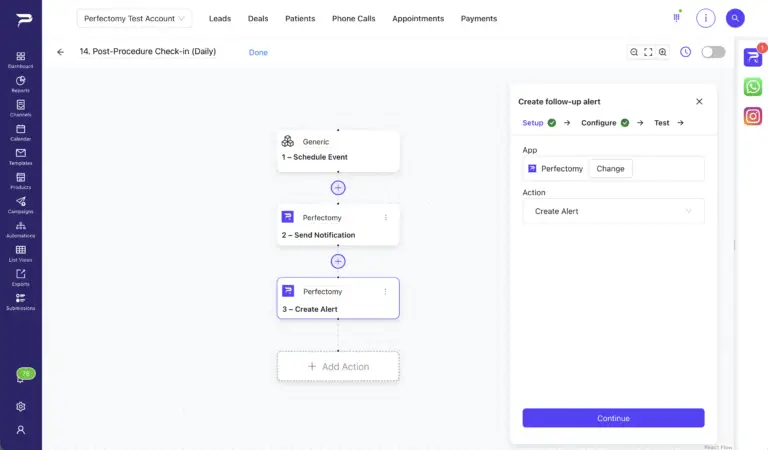Open options menu for Create Alert step
This screenshot has width=768, height=450.
pyautogui.click(x=385, y=291)
